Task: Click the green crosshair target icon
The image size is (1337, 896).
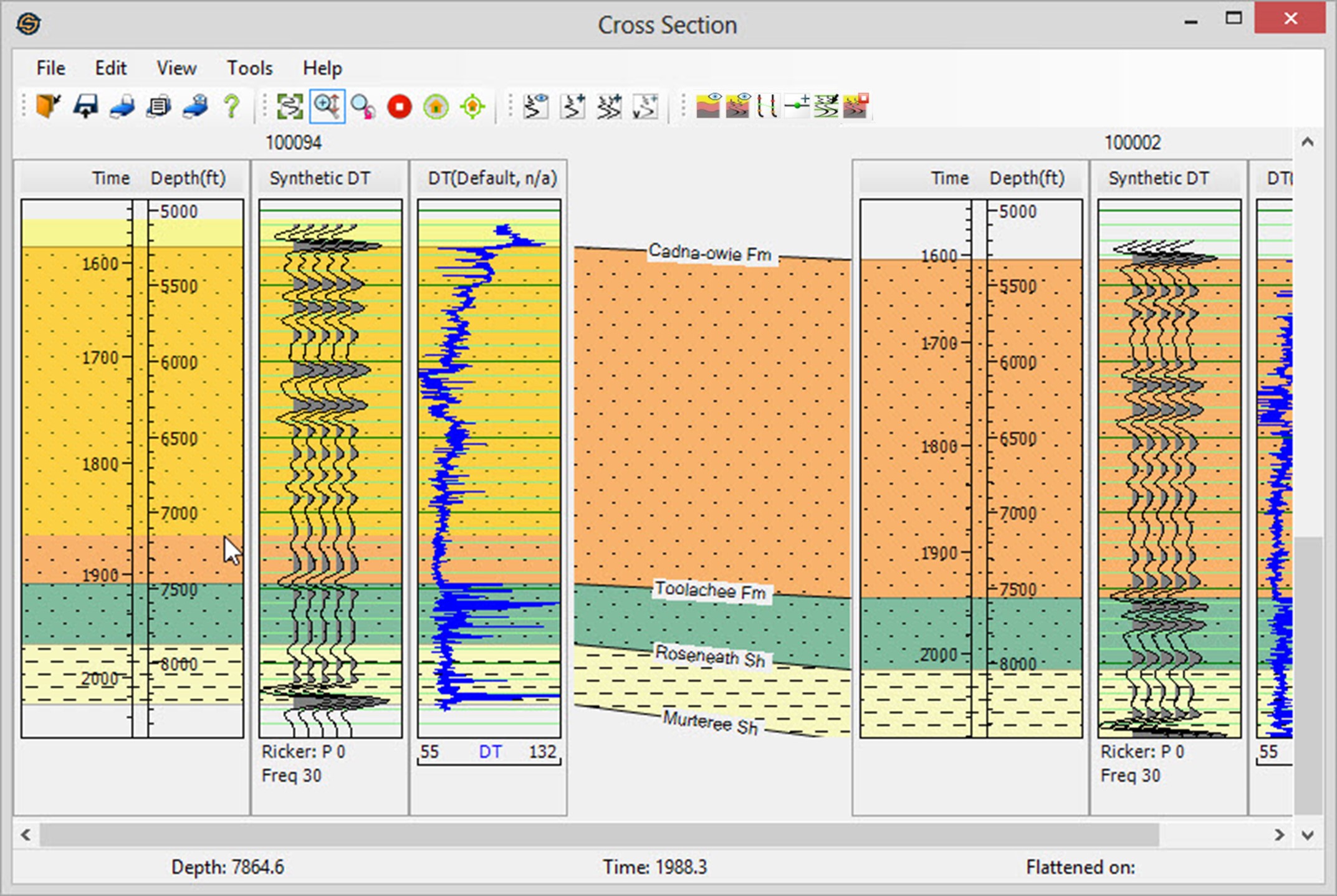Action: [x=473, y=106]
